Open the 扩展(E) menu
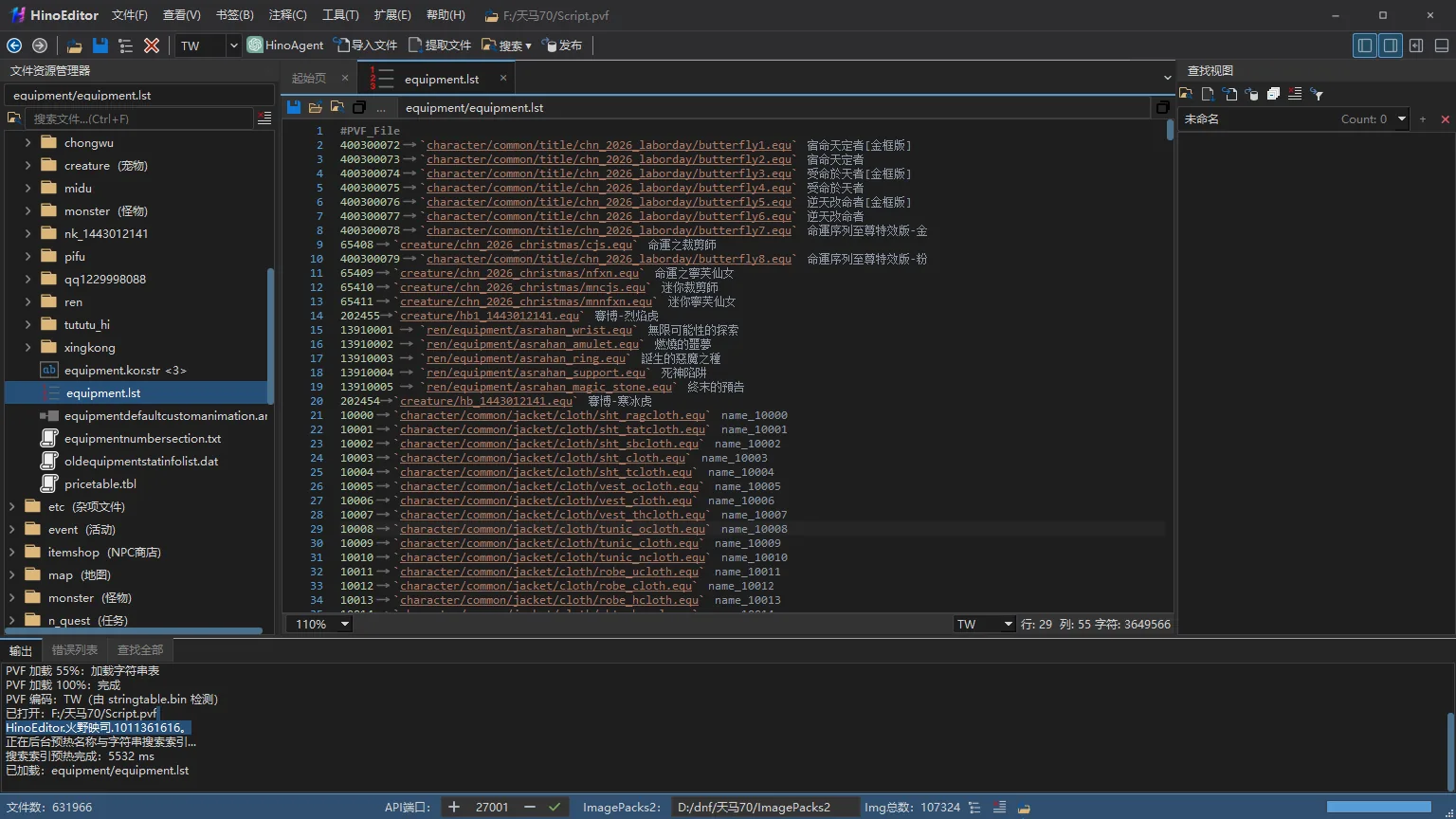The image size is (1456, 819). 392,15
